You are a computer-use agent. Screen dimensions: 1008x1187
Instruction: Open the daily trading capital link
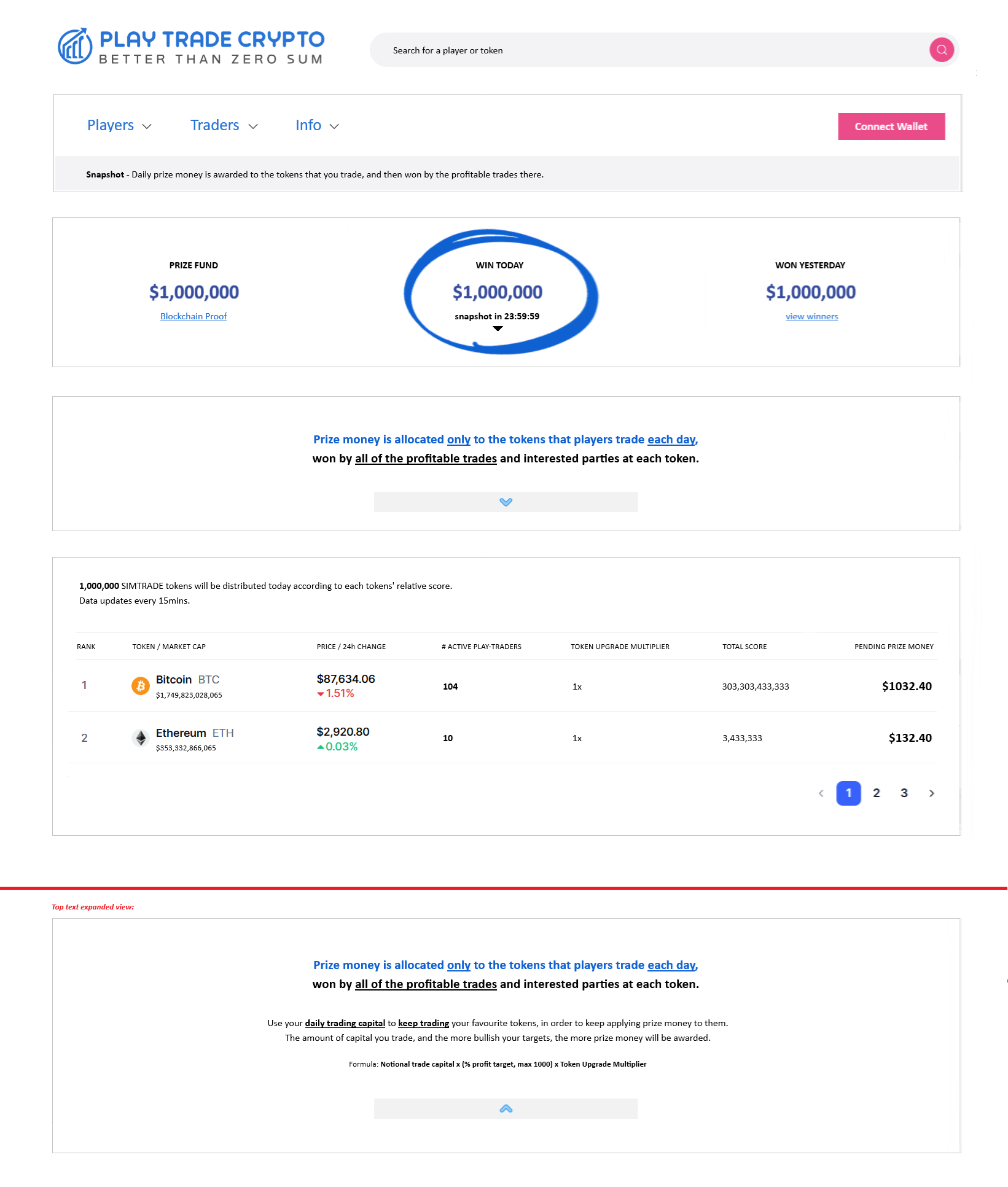pyautogui.click(x=345, y=1023)
